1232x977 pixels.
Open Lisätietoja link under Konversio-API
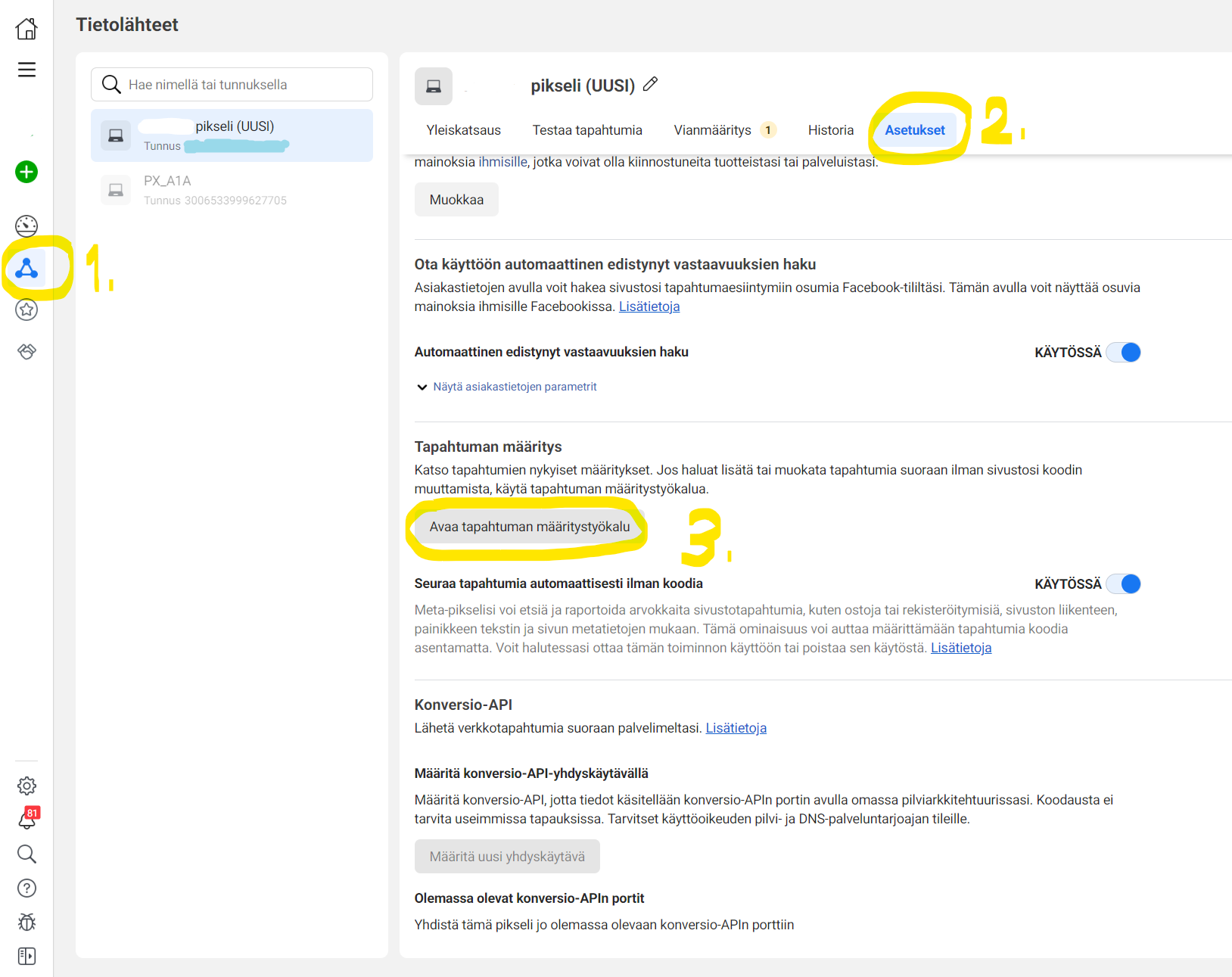[x=735, y=727]
